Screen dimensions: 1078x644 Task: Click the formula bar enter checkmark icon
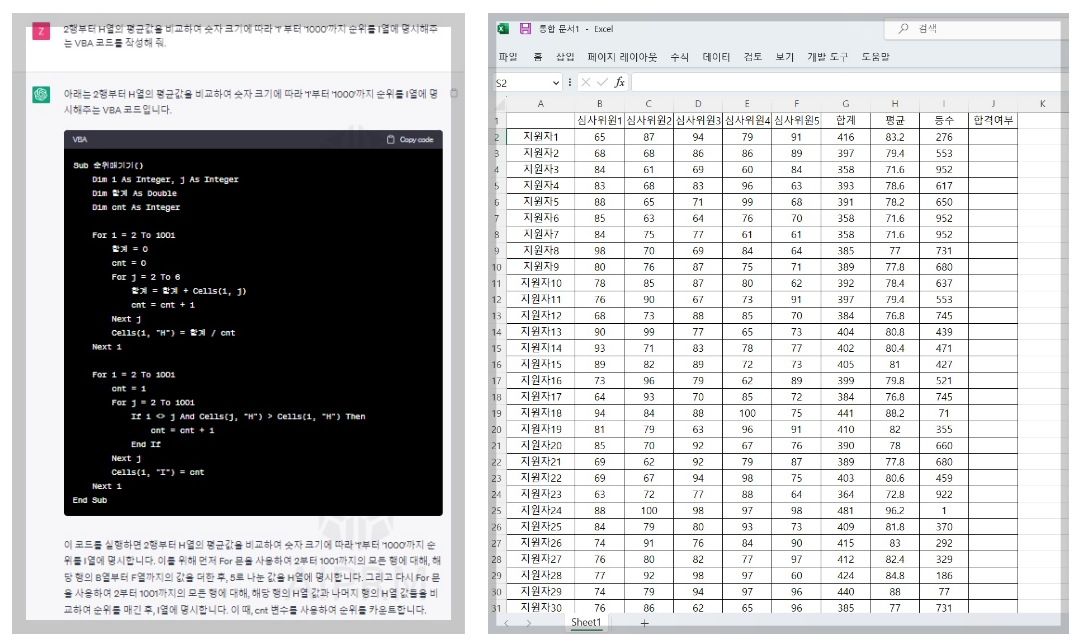(602, 82)
